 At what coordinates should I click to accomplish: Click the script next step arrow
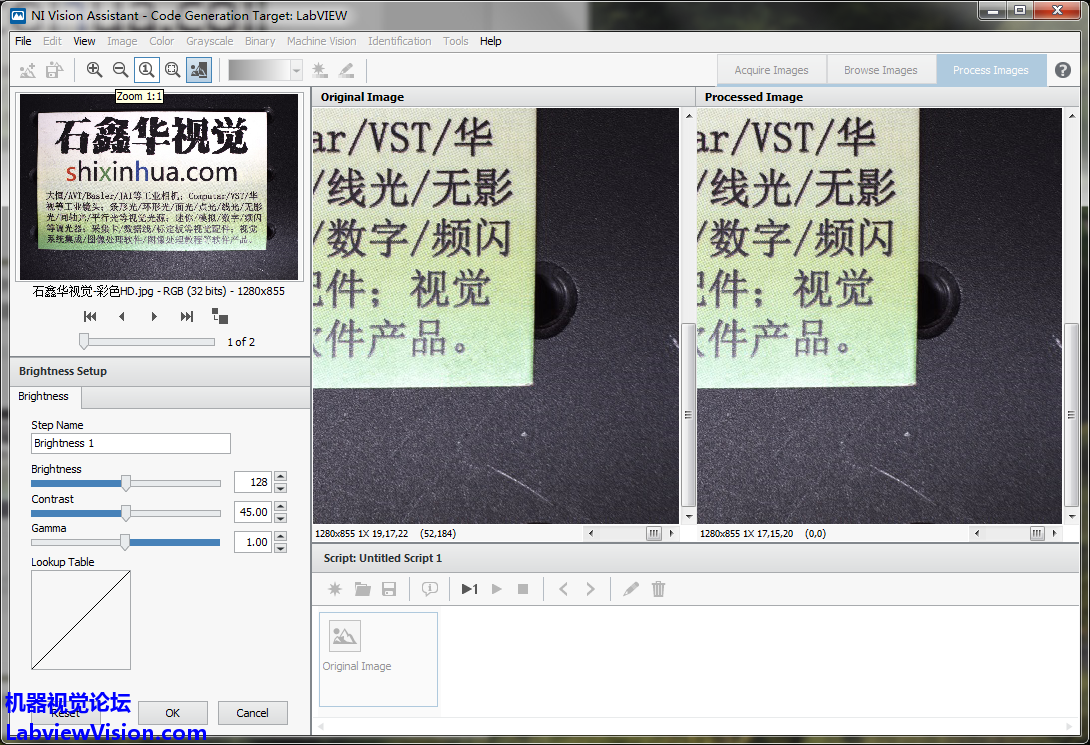[591, 589]
